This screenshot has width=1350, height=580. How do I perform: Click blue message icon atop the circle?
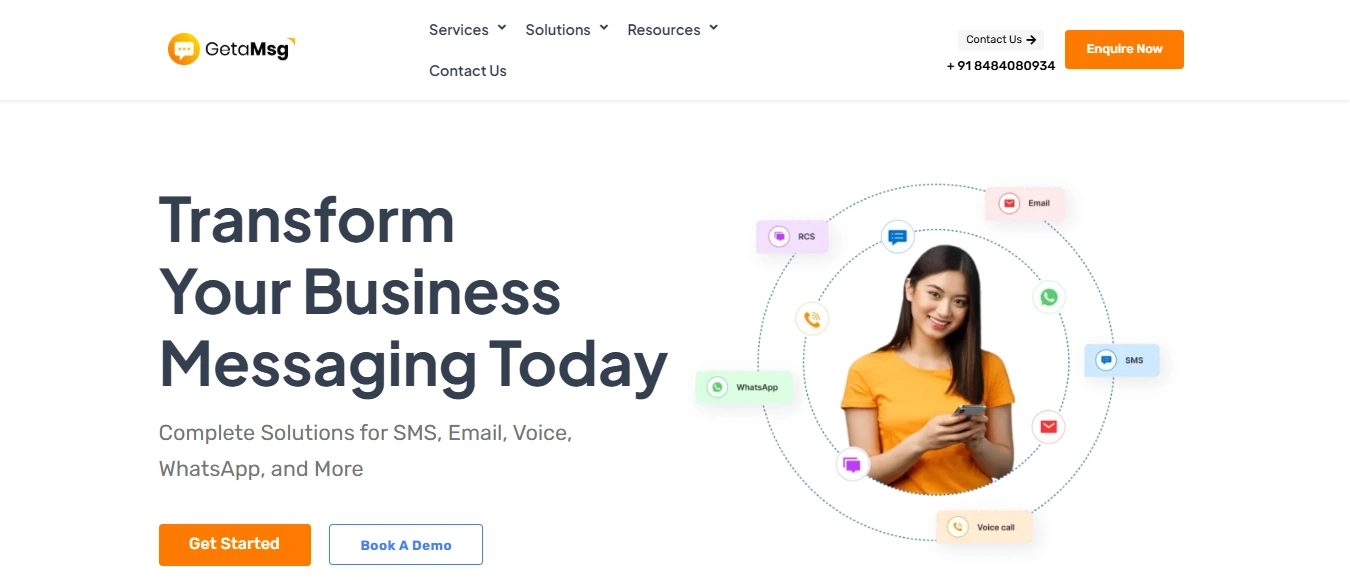[898, 237]
